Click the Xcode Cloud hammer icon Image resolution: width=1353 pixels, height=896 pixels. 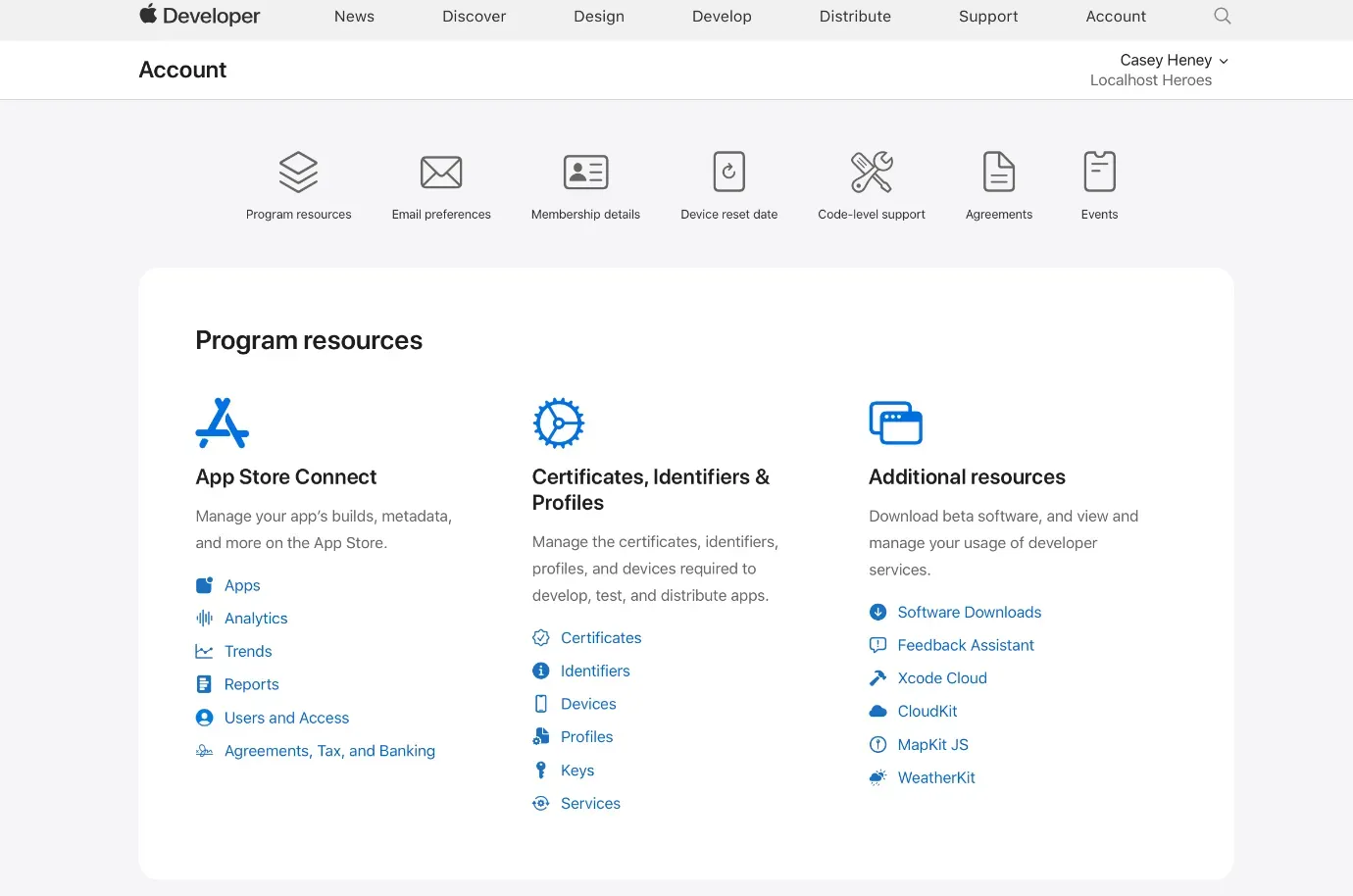coord(877,678)
